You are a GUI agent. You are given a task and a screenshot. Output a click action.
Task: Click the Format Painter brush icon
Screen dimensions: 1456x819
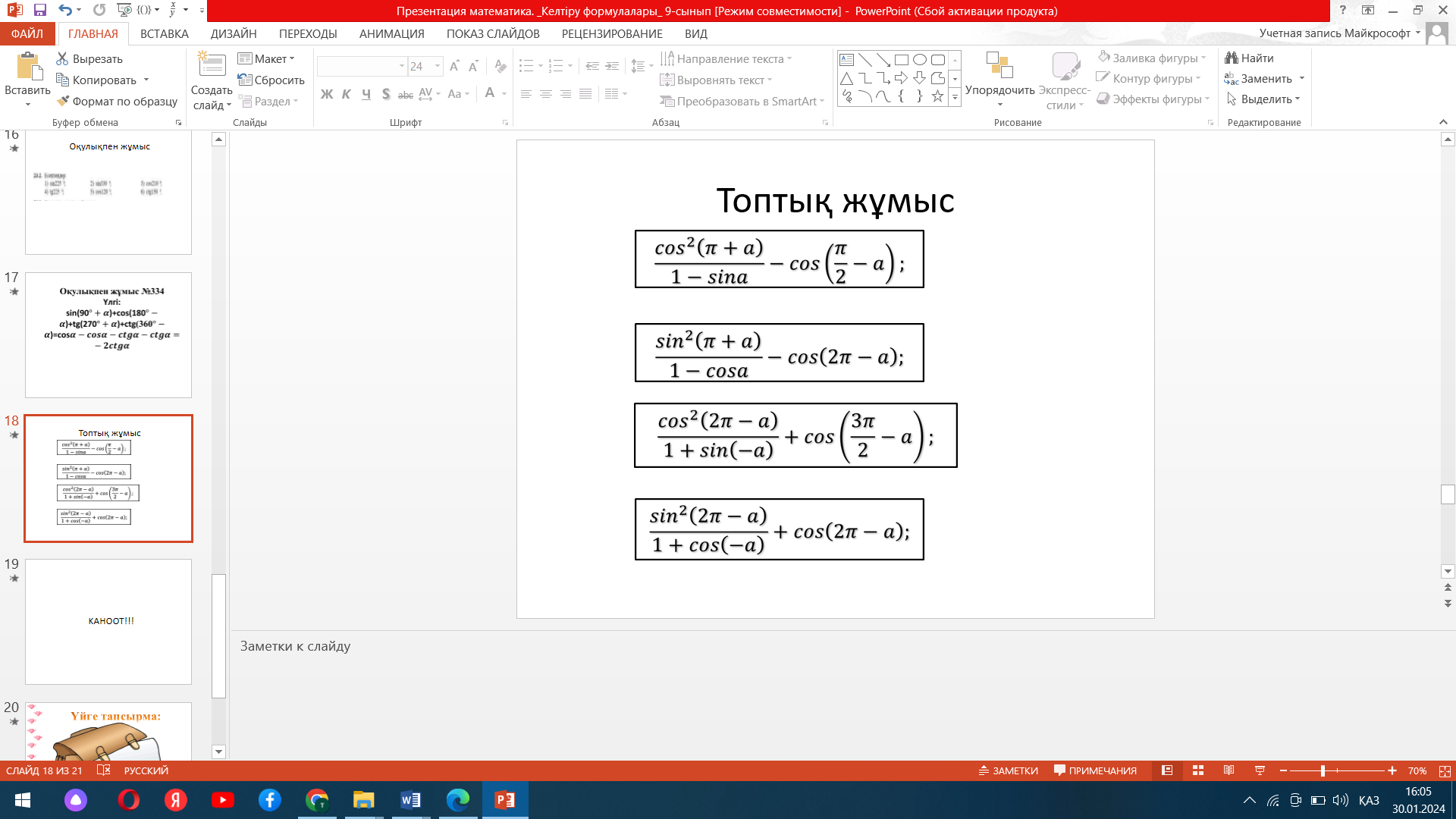click(x=63, y=101)
